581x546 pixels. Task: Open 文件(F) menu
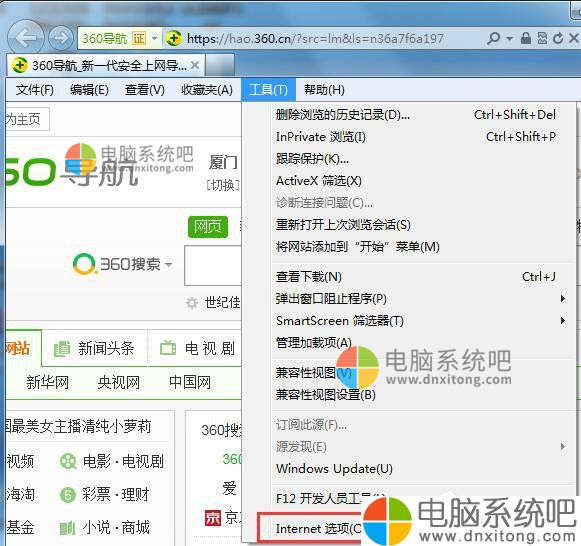[x=34, y=90]
